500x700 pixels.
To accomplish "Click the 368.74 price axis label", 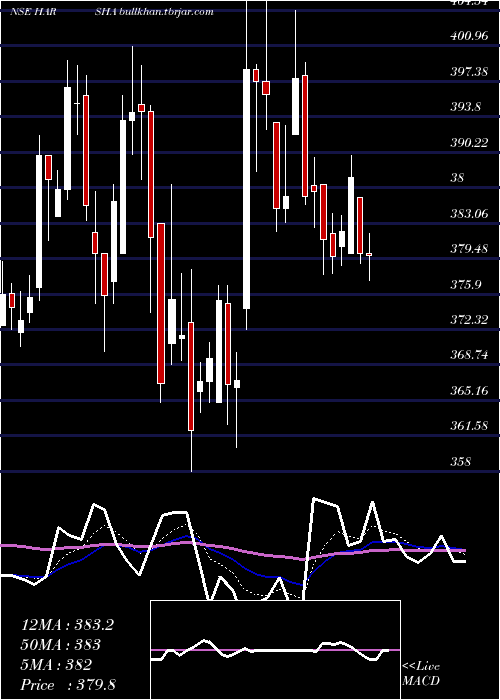I will point(469,355).
